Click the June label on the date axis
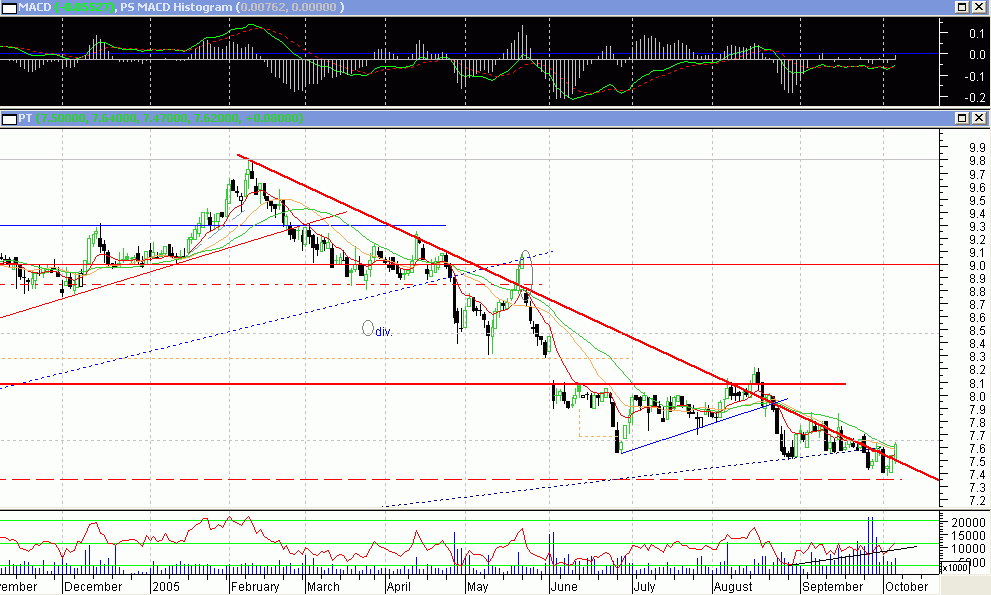 tap(564, 587)
